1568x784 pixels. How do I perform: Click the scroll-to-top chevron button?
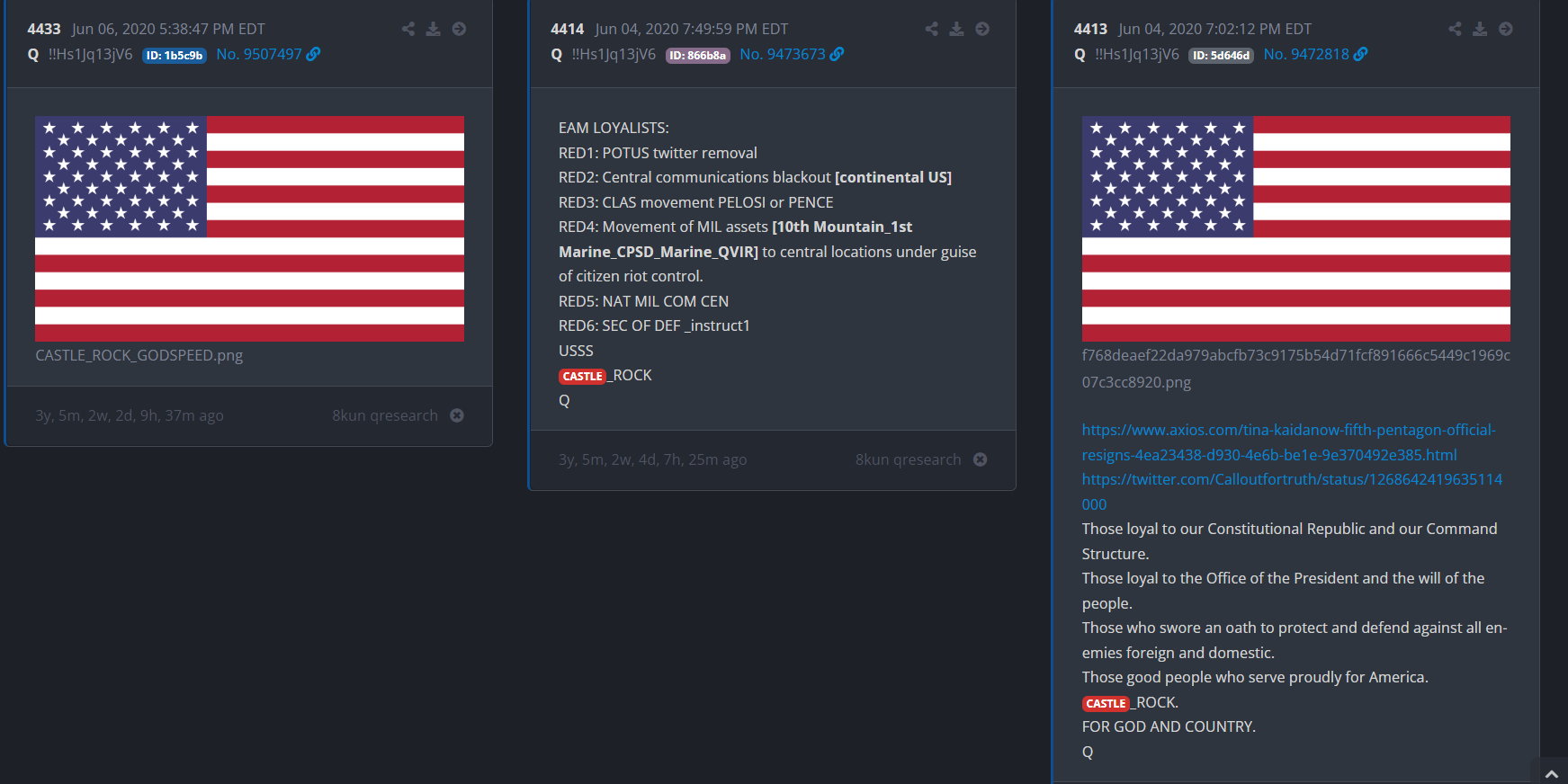point(1552,773)
